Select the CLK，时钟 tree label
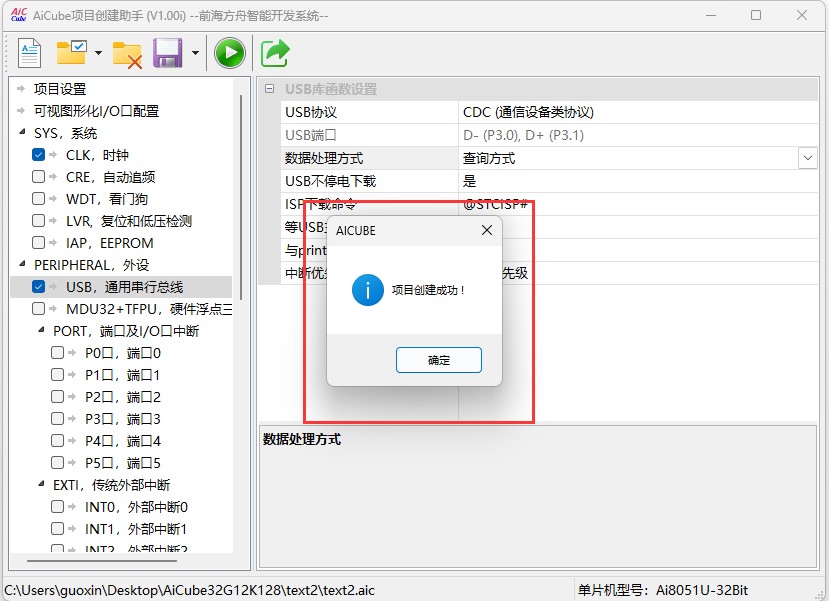This screenshot has width=829, height=601. point(97,155)
